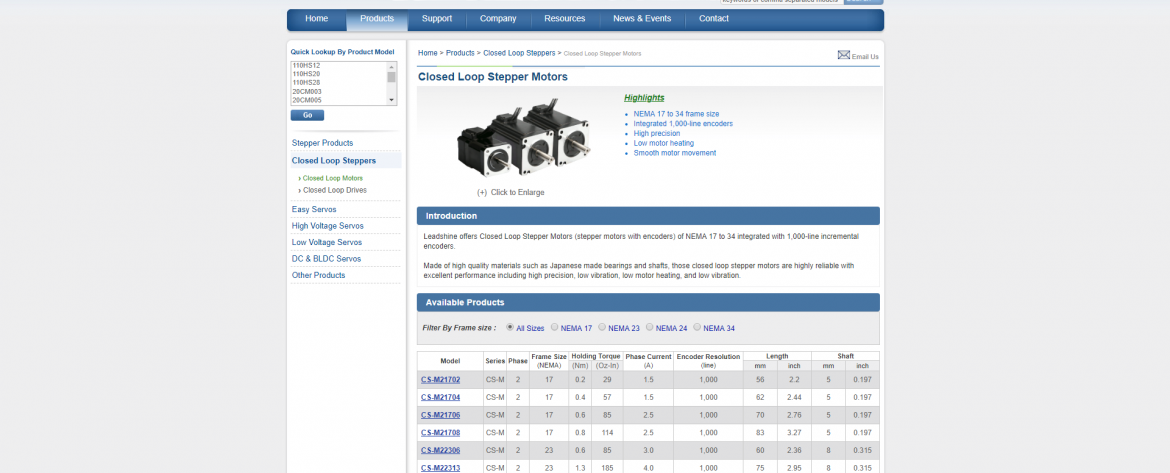This screenshot has height=473, width=1170.
Task: Click the Products breadcrumb link
Action: (460, 53)
